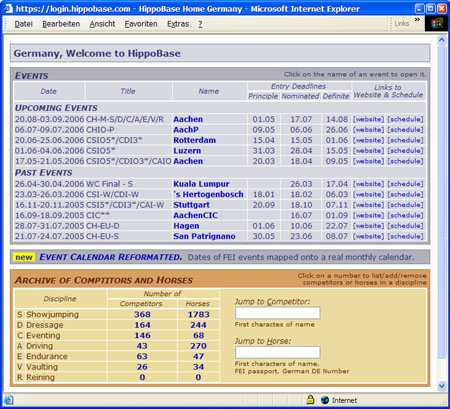The height and width of the screenshot is (409, 450).
Task: Open the AachP event
Action: pyautogui.click(x=186, y=130)
